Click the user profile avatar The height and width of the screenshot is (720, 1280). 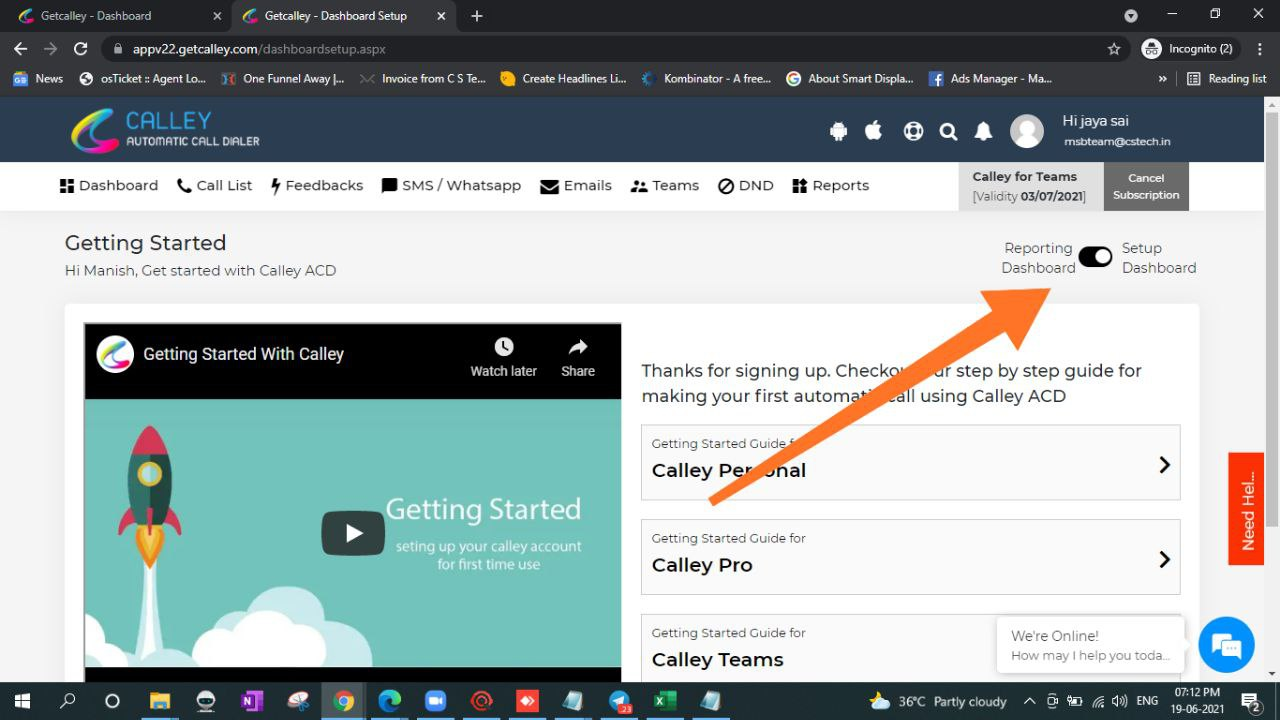point(1027,131)
